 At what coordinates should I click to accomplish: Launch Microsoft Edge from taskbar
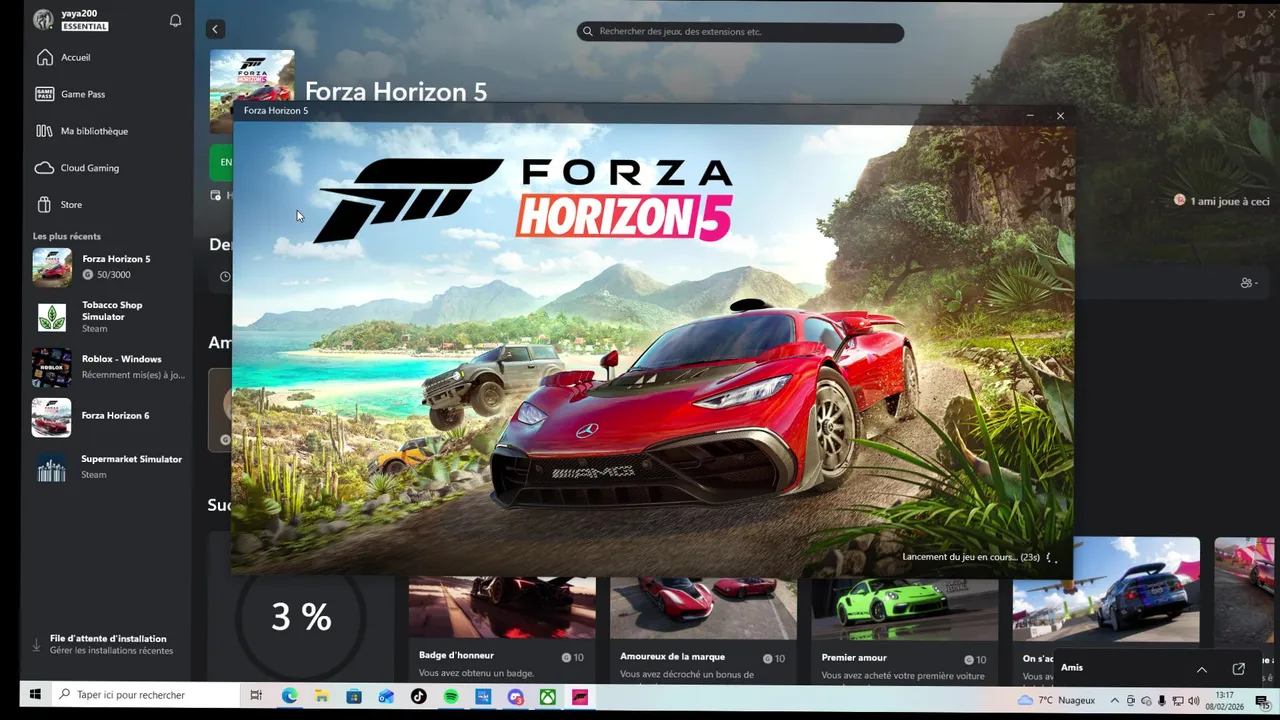(289, 696)
